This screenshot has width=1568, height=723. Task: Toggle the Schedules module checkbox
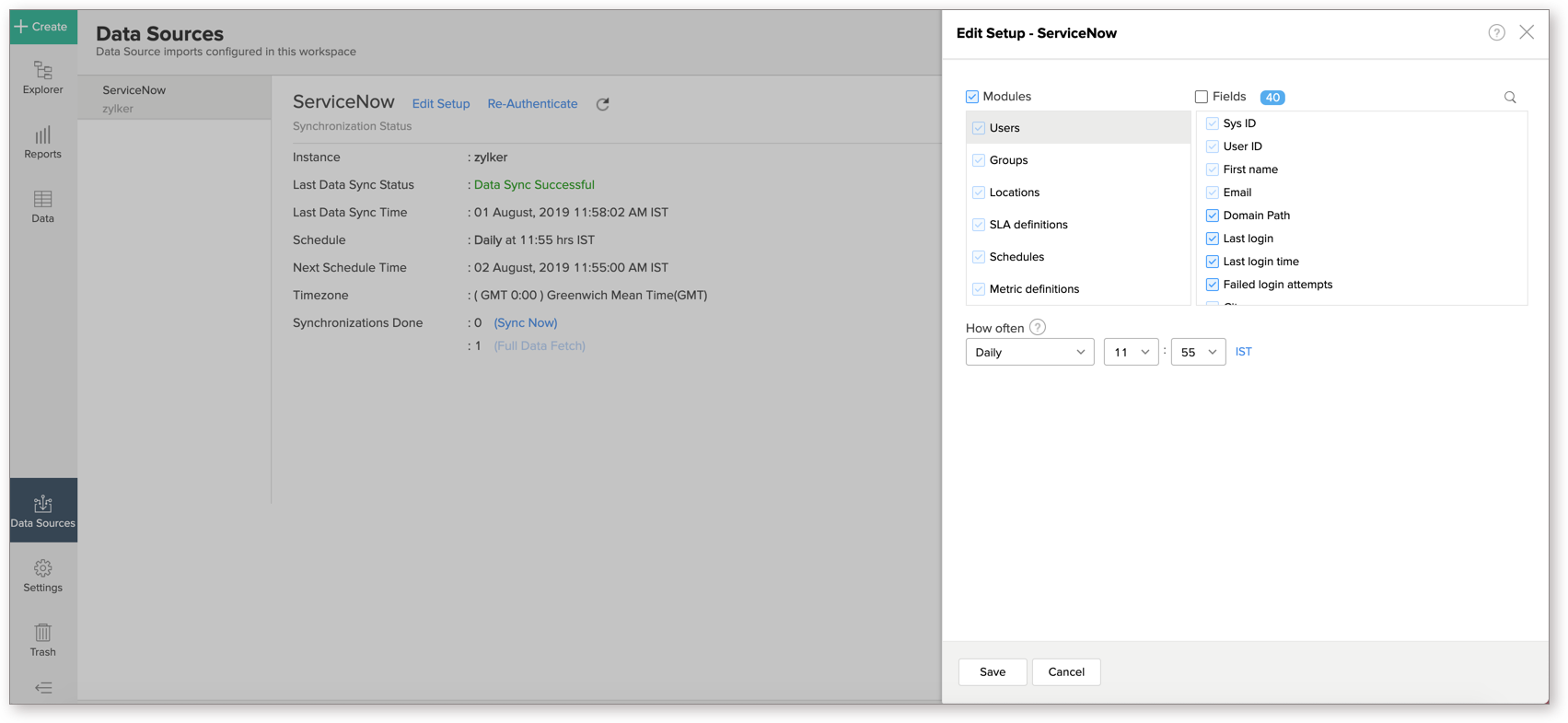(979, 257)
